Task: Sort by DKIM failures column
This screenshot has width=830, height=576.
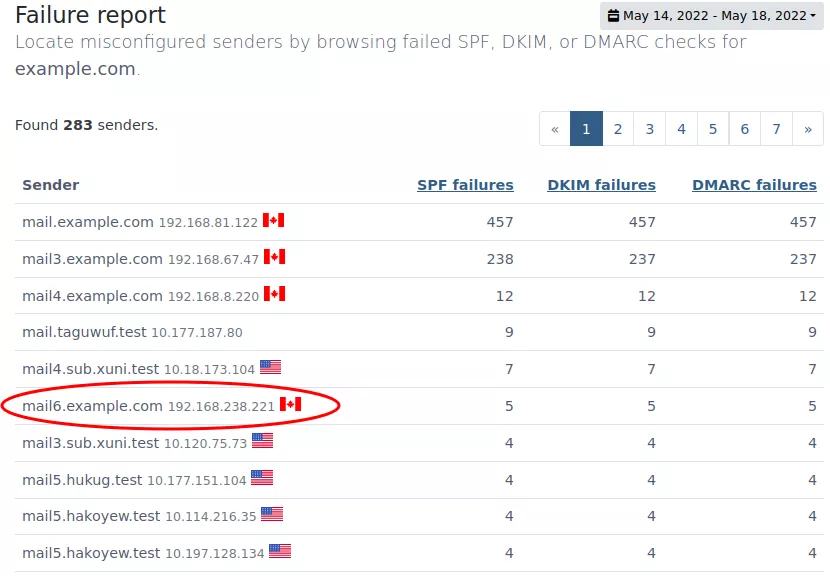Action: [x=601, y=185]
